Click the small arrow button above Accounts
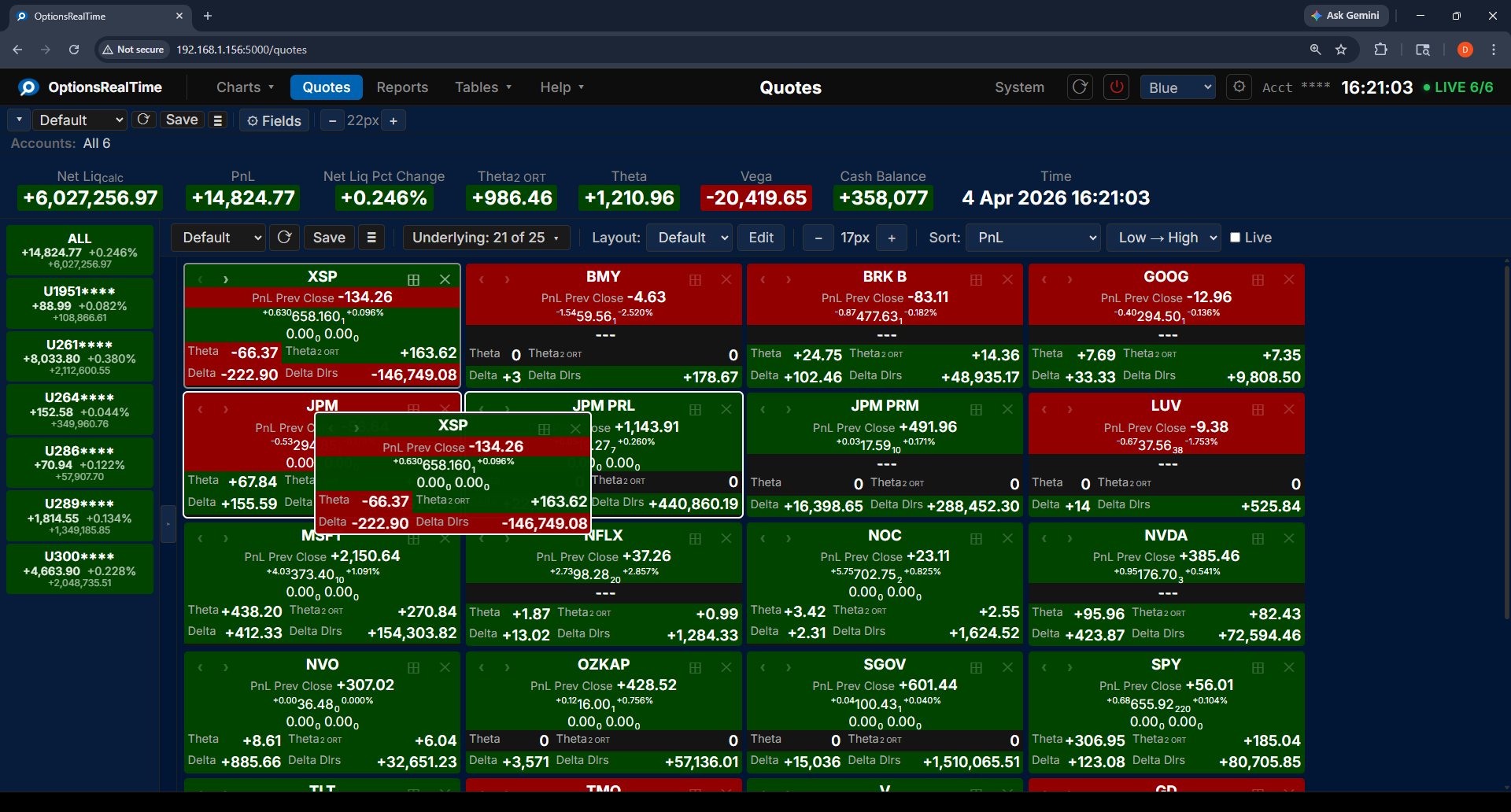Image resolution: width=1511 pixels, height=812 pixels. pos(19,120)
